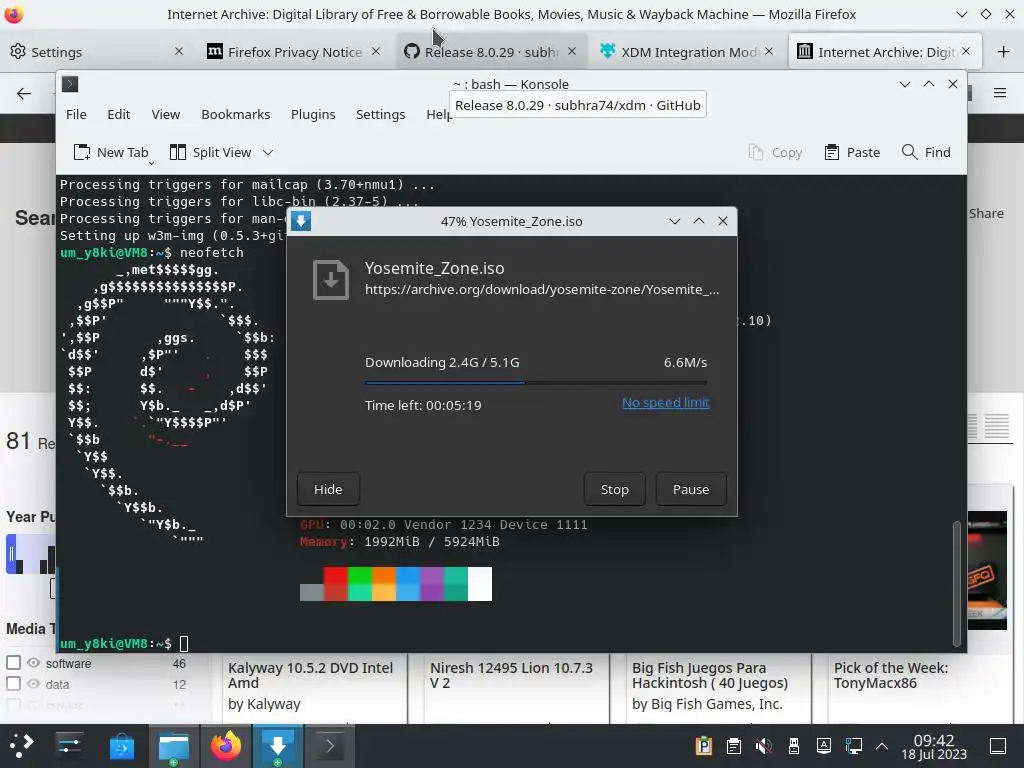Open the KDE application launcher

[21, 745]
